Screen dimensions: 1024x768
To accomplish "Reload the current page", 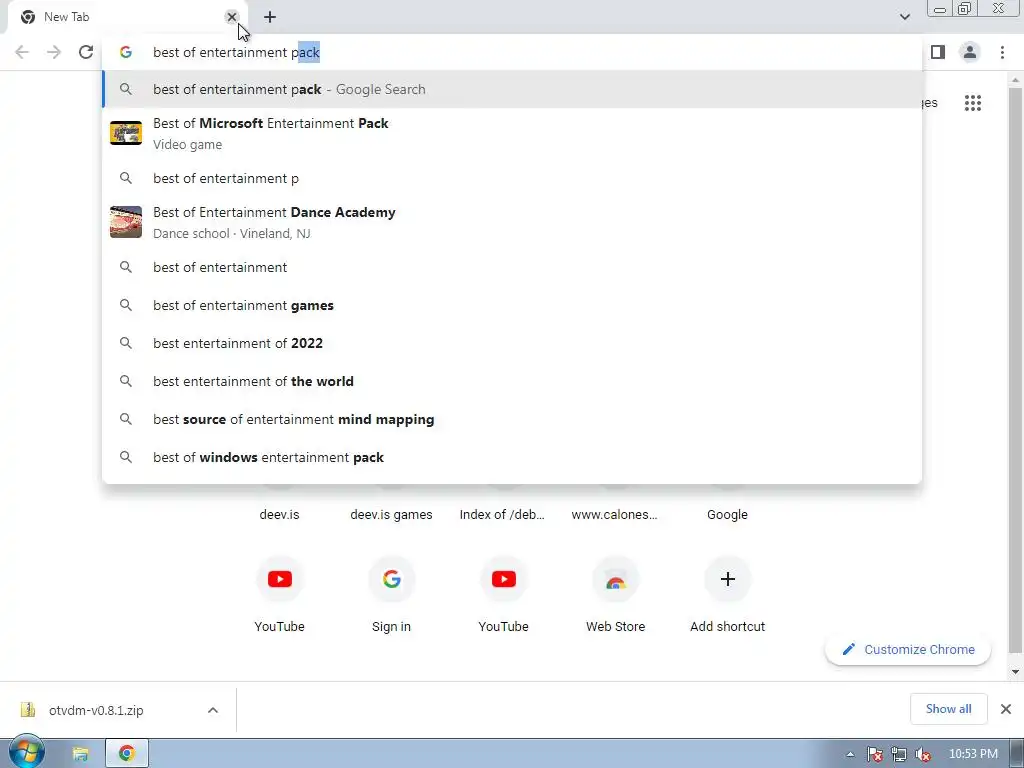I will [86, 52].
